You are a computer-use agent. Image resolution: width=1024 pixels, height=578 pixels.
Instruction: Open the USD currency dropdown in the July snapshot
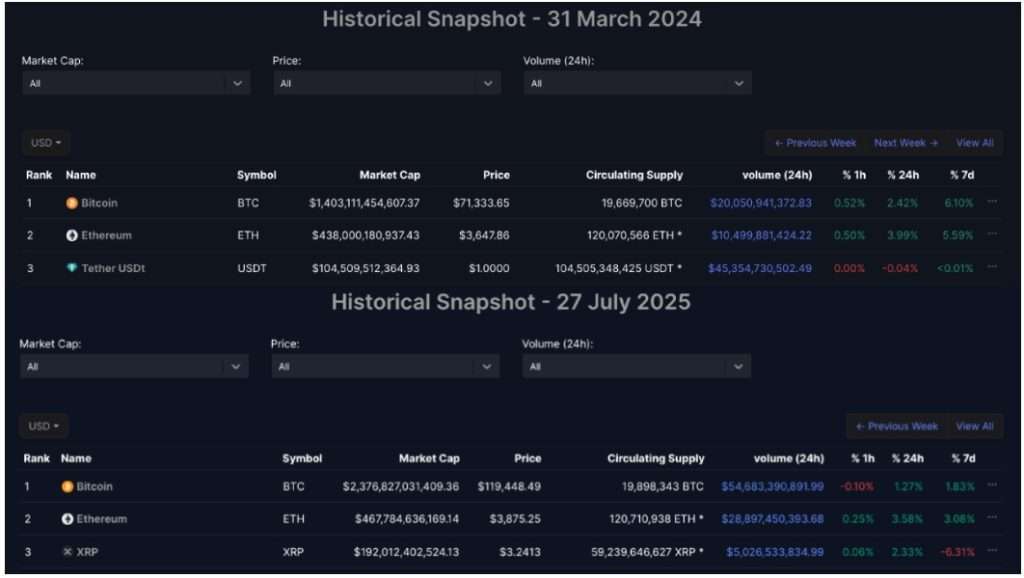[x=43, y=426]
